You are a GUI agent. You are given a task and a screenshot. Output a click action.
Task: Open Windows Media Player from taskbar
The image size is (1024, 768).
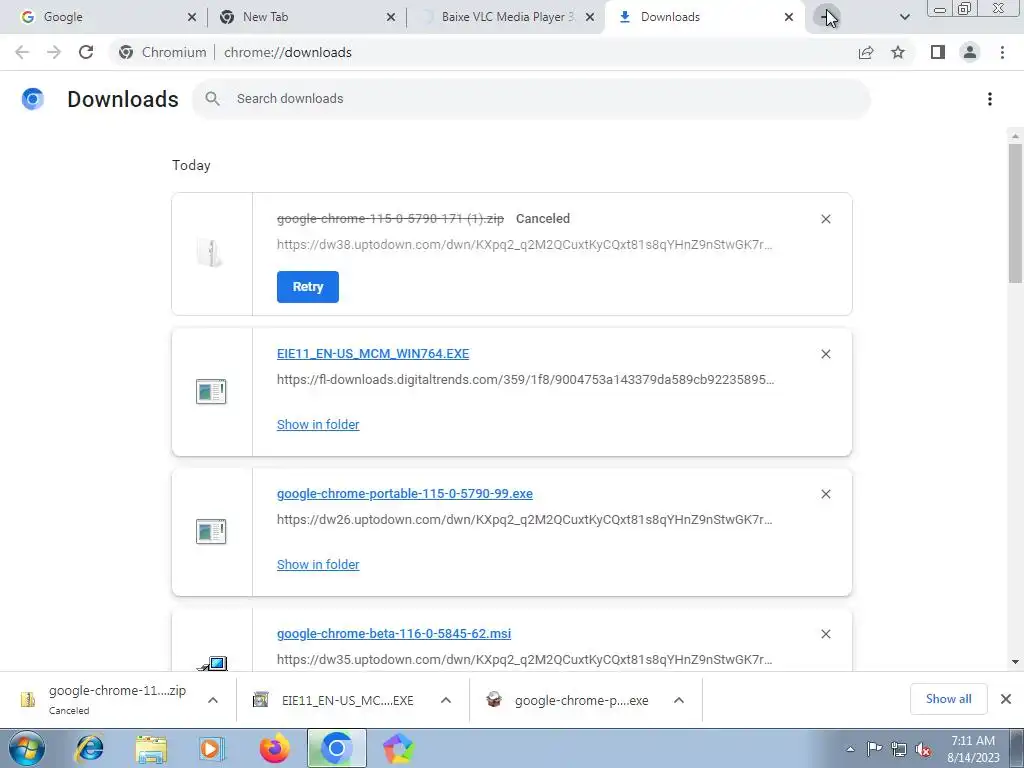(211, 748)
